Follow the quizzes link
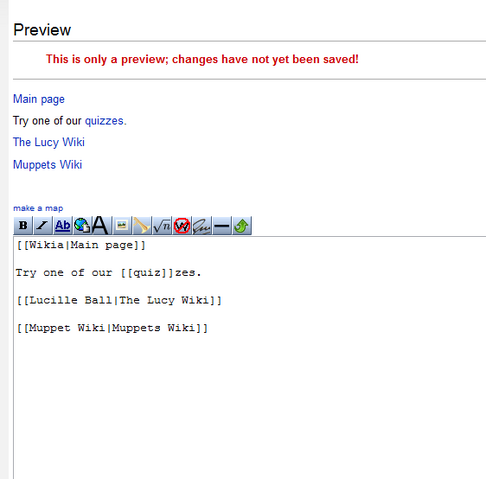 (x=104, y=121)
